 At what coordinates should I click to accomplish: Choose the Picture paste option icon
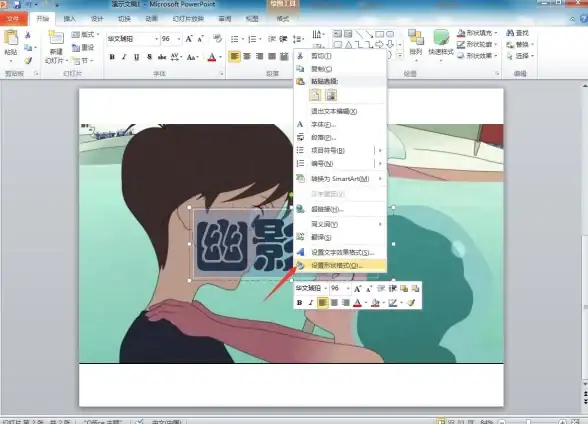331,95
